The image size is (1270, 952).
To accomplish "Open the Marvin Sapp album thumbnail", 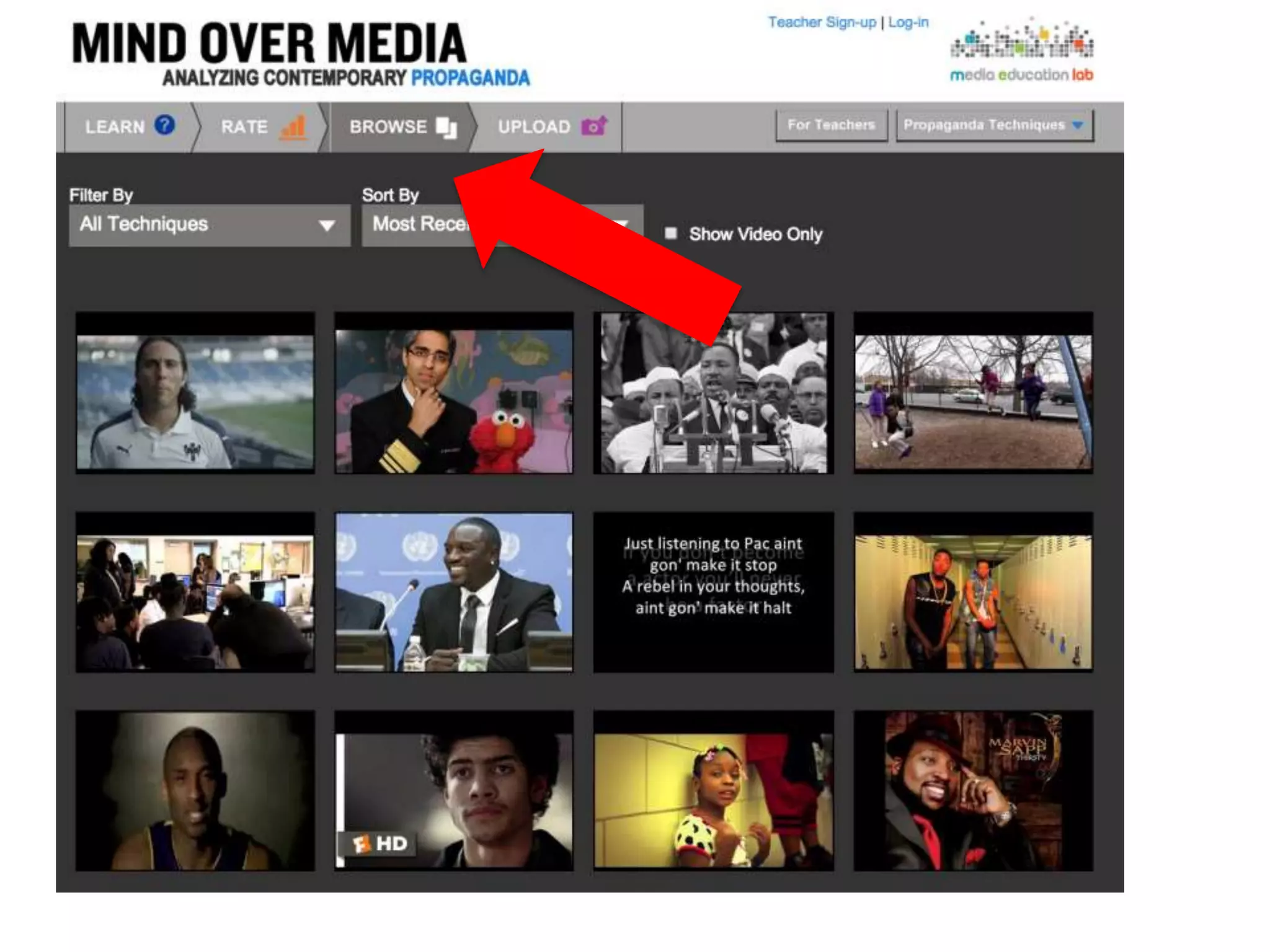I will (x=973, y=790).
